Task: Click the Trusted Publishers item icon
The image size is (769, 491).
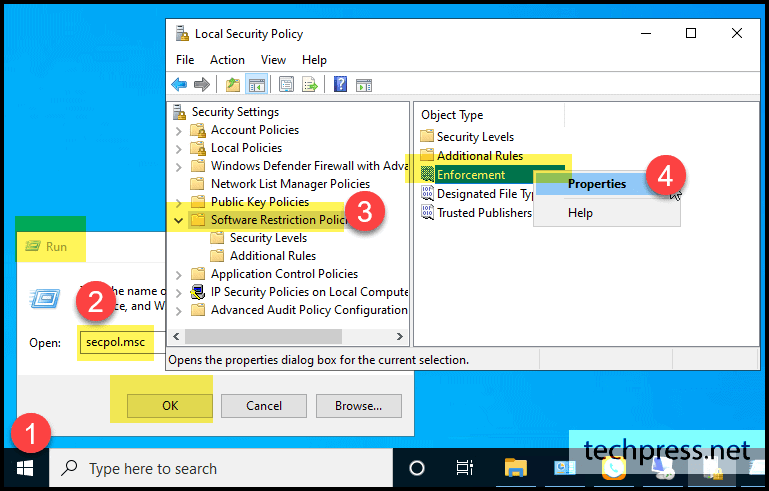Action: 427,212
